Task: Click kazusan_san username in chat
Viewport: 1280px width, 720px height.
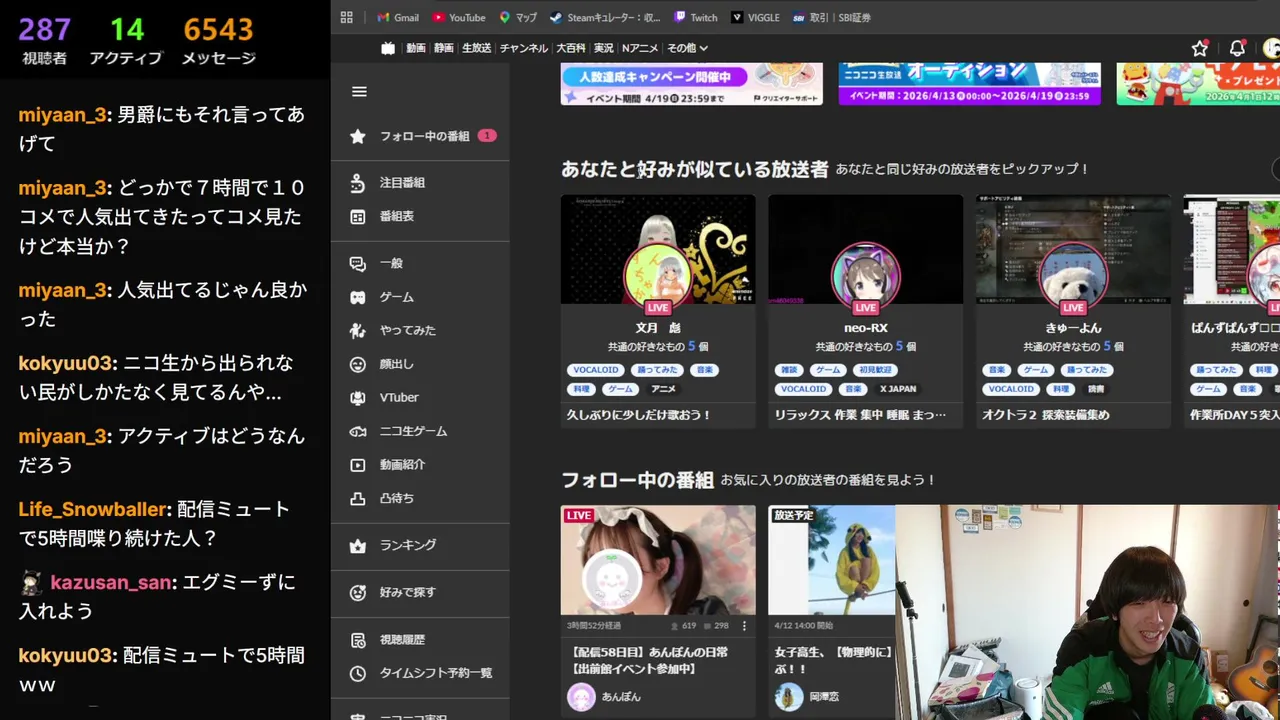Action: (113, 582)
